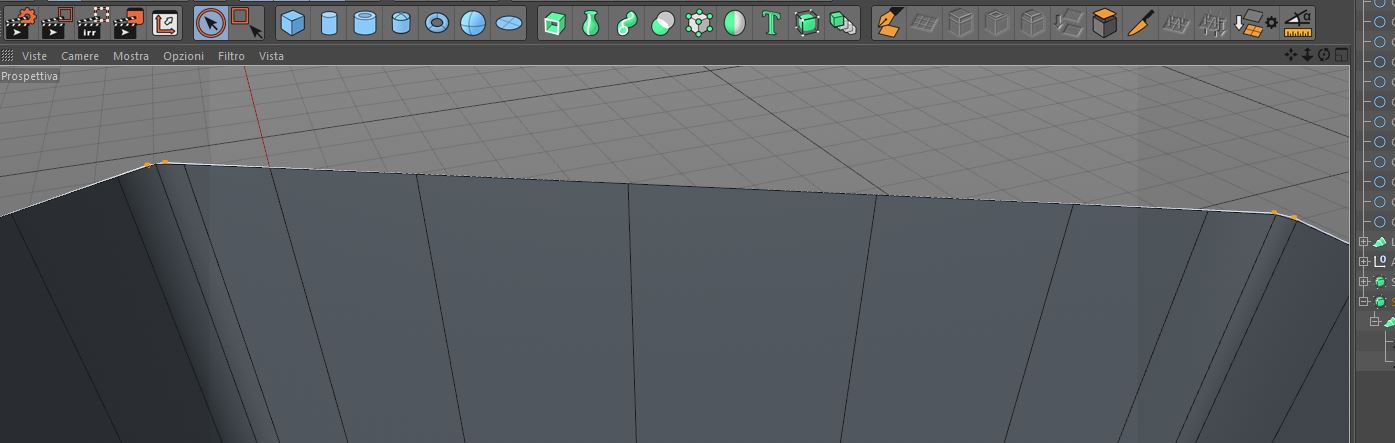The image size is (1395, 443).
Task: Expand the collapsed green gear generator node
Action: [1363, 281]
